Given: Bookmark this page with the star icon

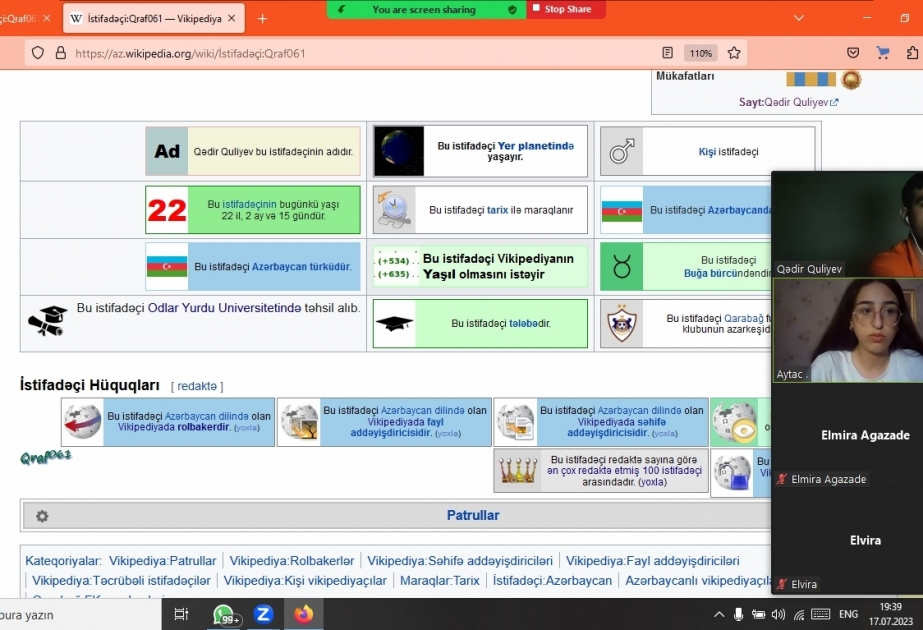Looking at the screenshot, I should coord(733,53).
